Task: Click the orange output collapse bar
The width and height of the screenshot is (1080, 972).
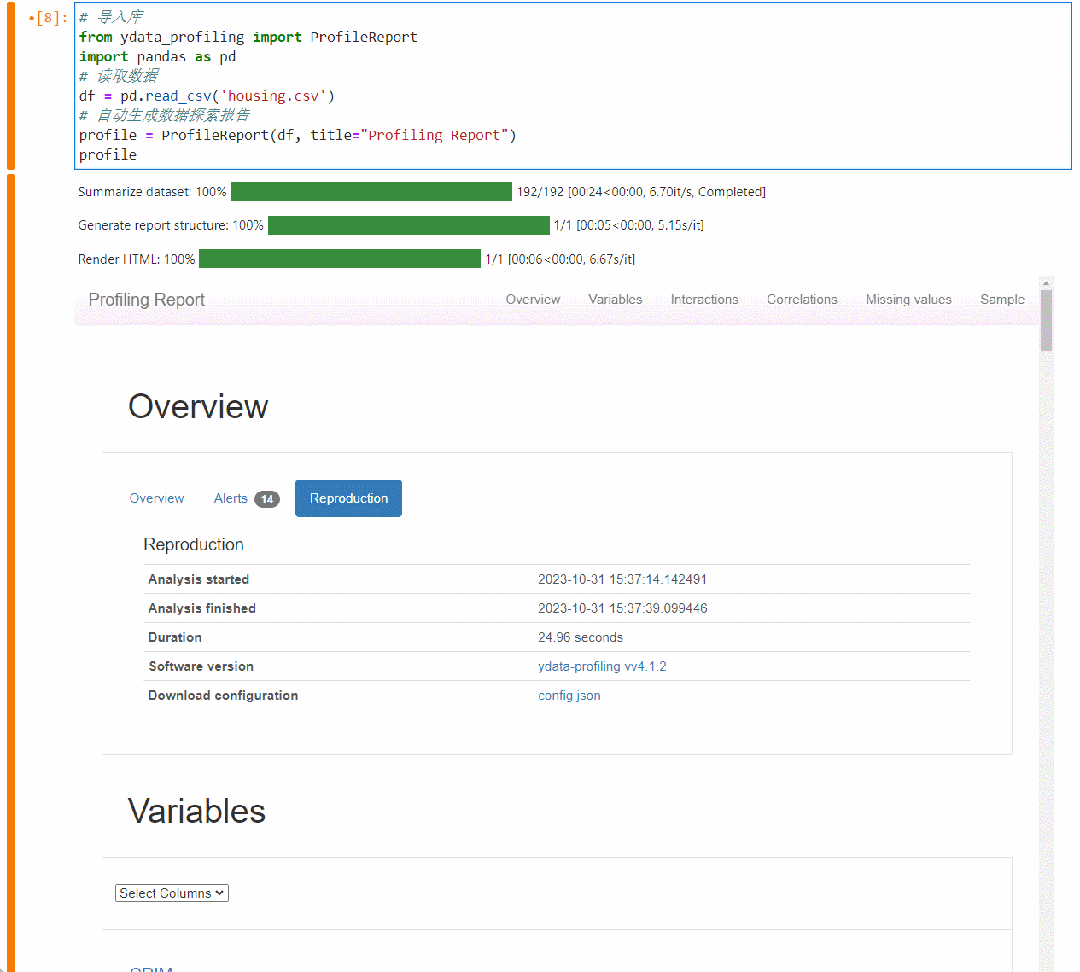Action: pyautogui.click(x=10, y=572)
